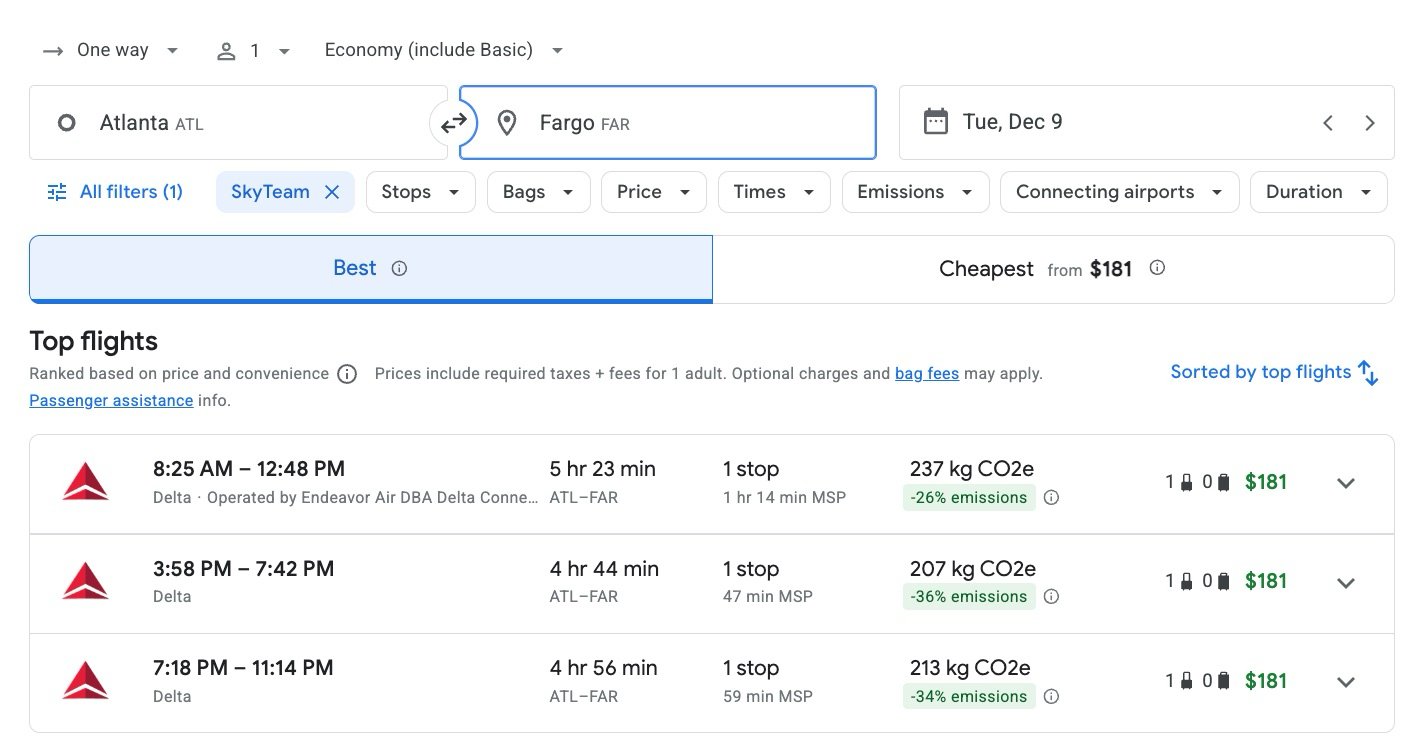
Task: Click the info icon next to 237 kg CO2e
Action: pos(1051,497)
